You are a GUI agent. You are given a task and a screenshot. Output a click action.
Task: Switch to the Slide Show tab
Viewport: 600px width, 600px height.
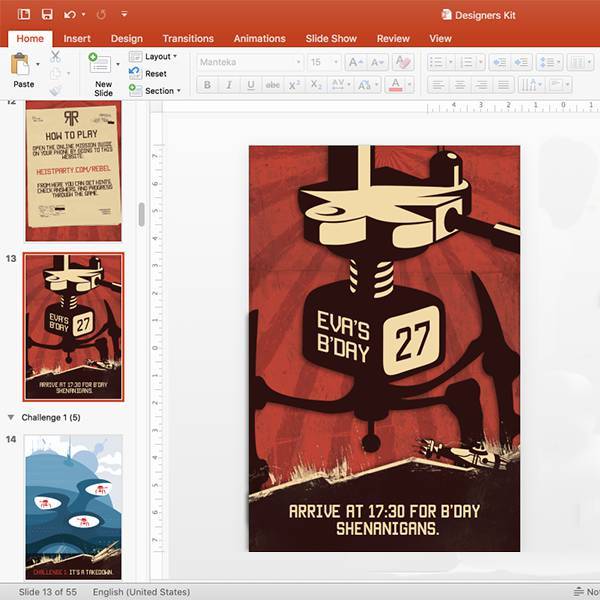click(331, 39)
